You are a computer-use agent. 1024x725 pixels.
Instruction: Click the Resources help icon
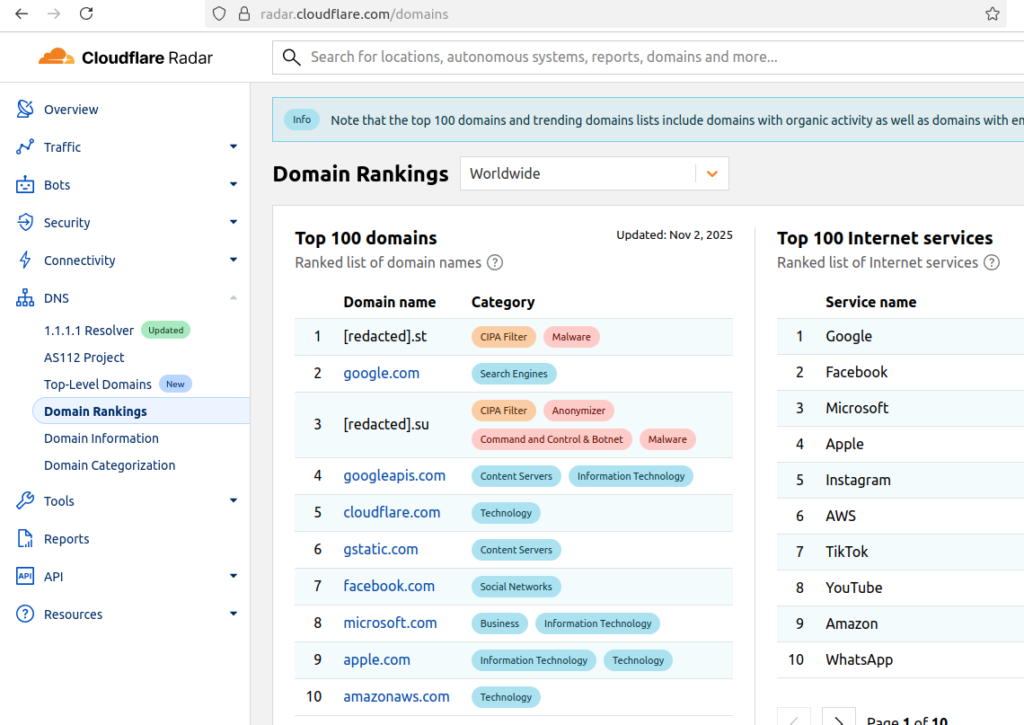24,614
